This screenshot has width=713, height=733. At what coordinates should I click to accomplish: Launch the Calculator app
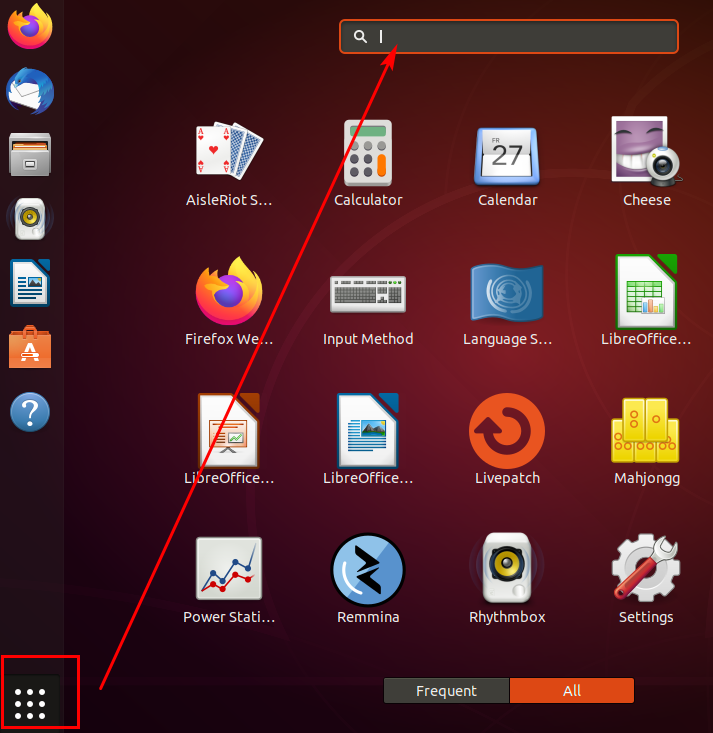(x=368, y=153)
